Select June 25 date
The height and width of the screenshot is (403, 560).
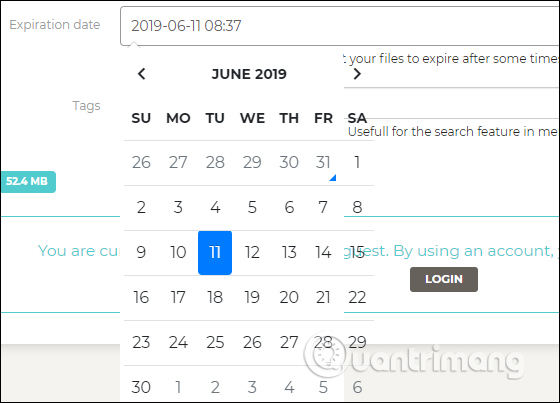click(215, 343)
